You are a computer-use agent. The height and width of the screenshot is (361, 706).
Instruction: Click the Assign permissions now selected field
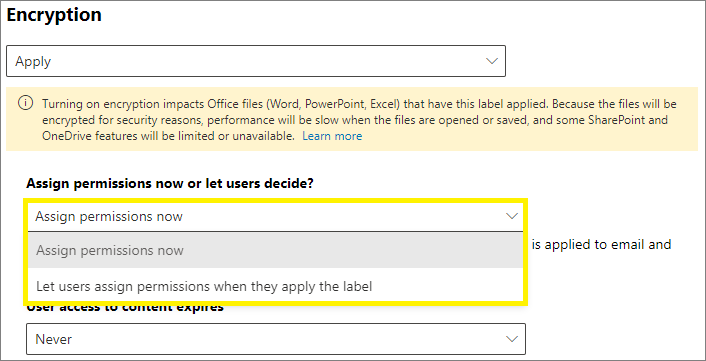[x=276, y=217]
